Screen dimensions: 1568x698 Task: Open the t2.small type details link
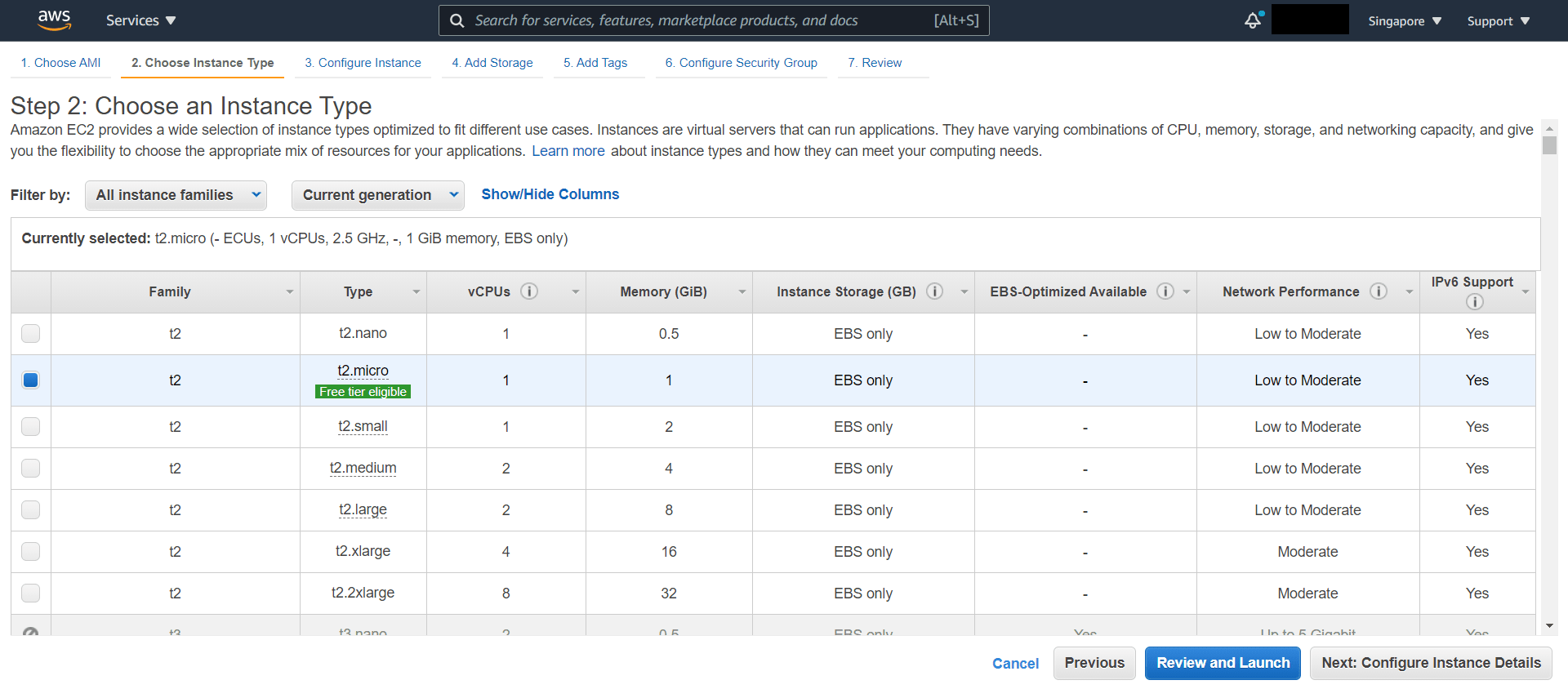tap(363, 426)
